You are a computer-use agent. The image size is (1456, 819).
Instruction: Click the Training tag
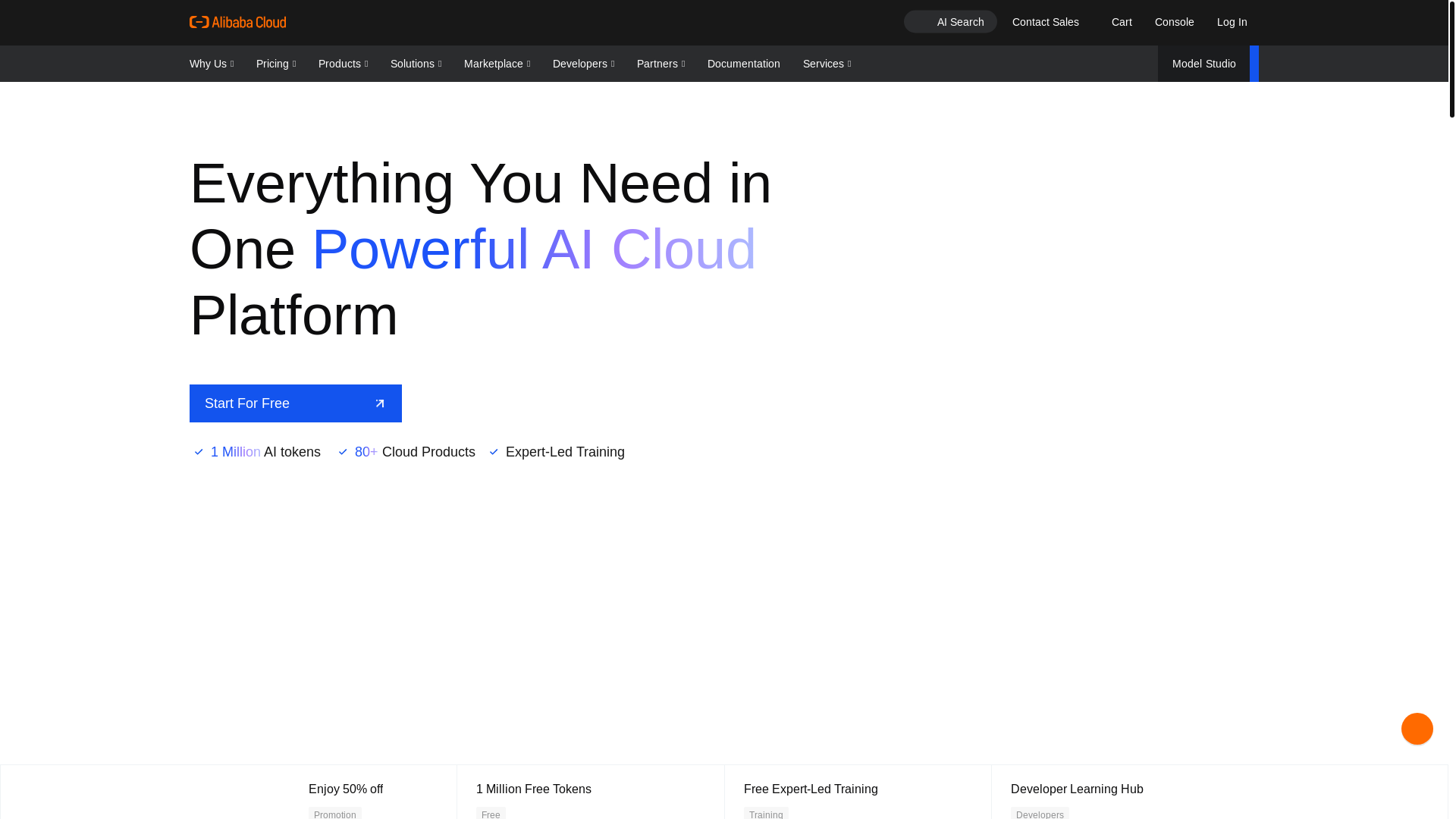point(766,814)
